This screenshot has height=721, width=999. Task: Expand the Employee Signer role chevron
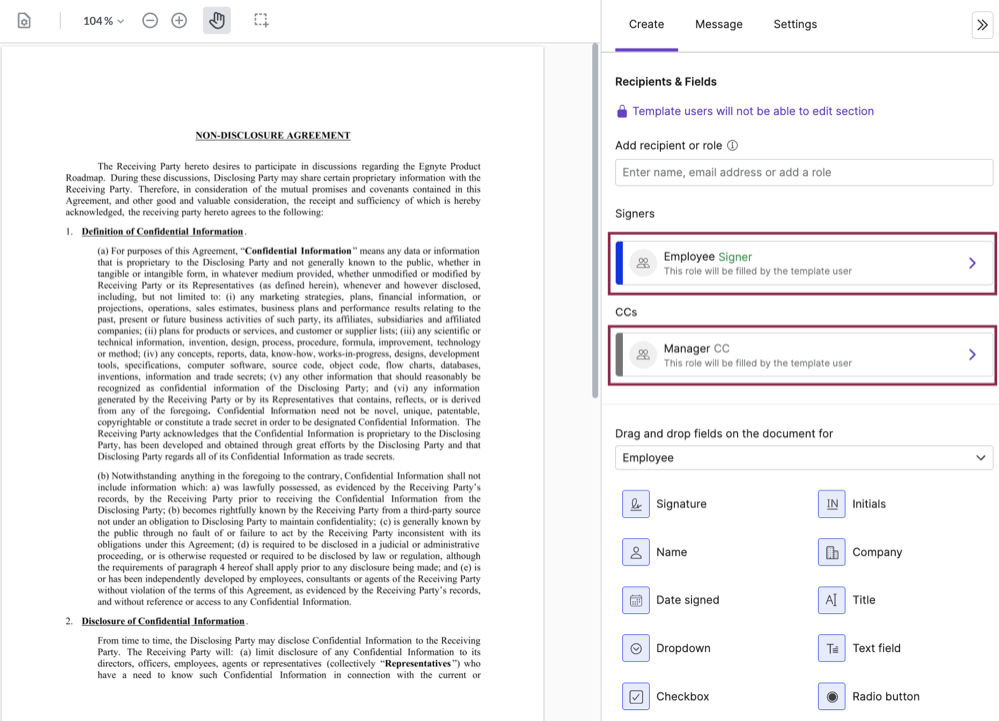tap(971, 263)
